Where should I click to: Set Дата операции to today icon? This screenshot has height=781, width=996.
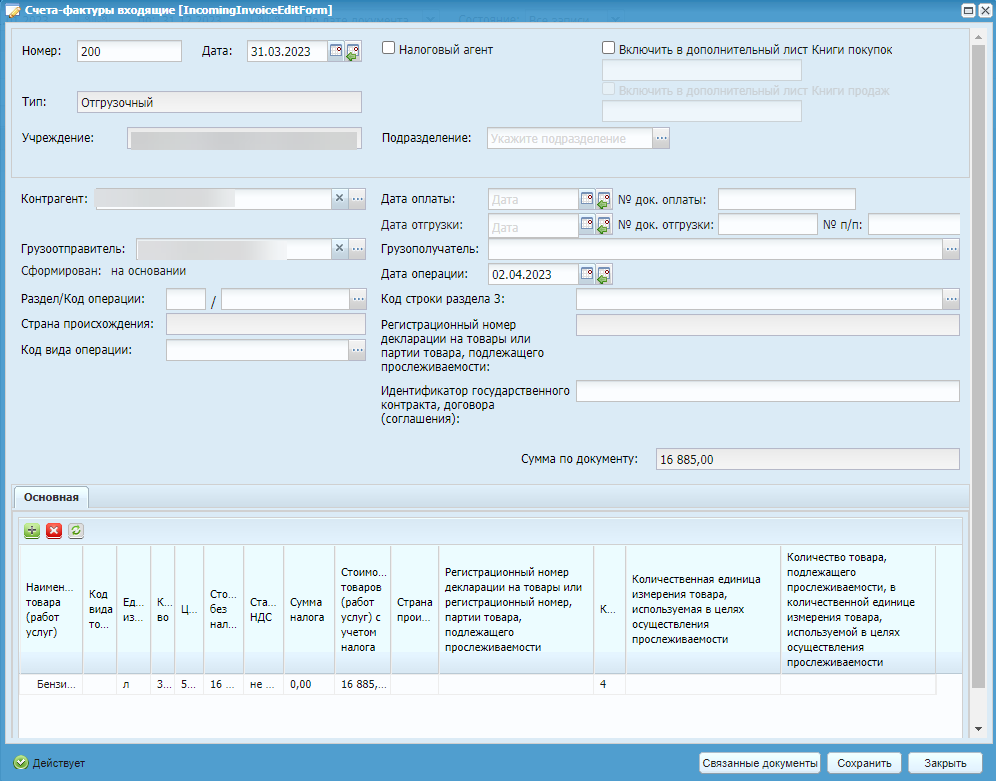click(603, 274)
